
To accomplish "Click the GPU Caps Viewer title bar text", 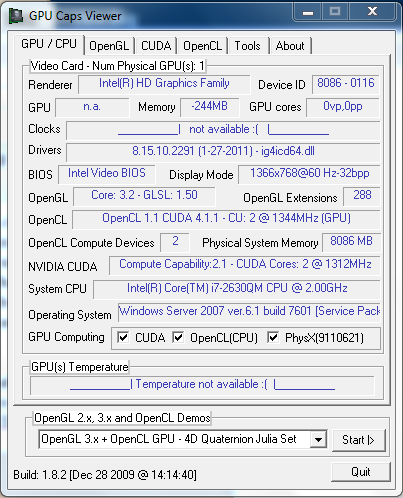I will click(x=75, y=16).
